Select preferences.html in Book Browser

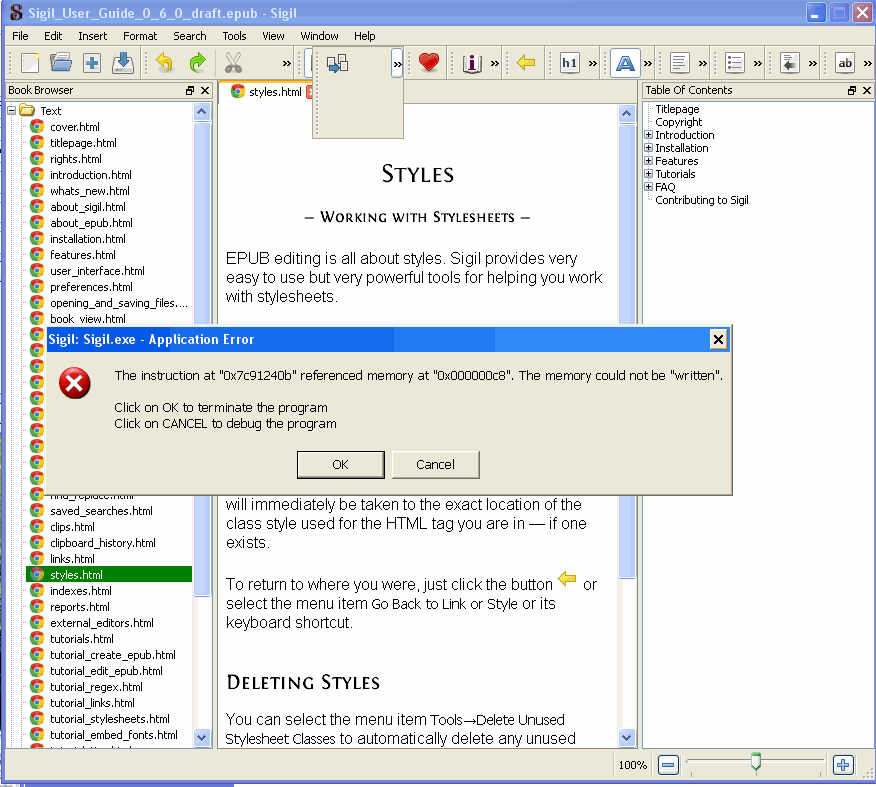(91, 287)
